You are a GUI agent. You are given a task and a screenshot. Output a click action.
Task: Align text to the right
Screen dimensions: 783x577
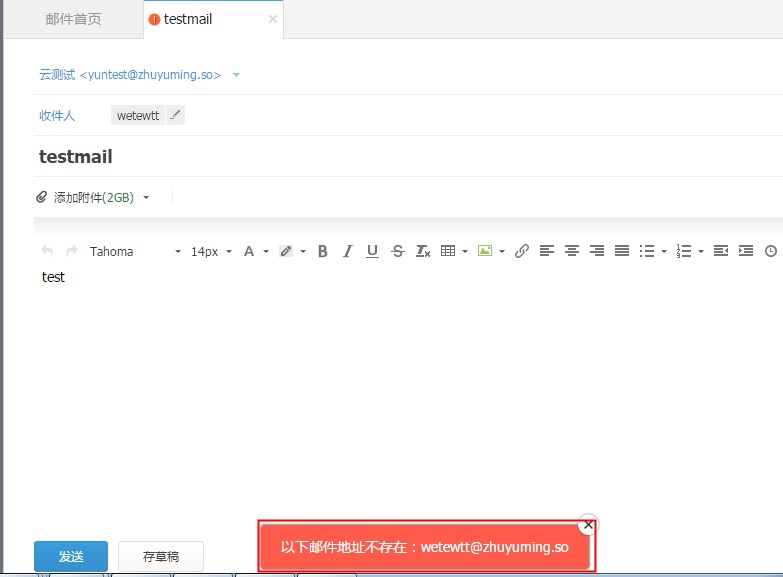point(597,251)
